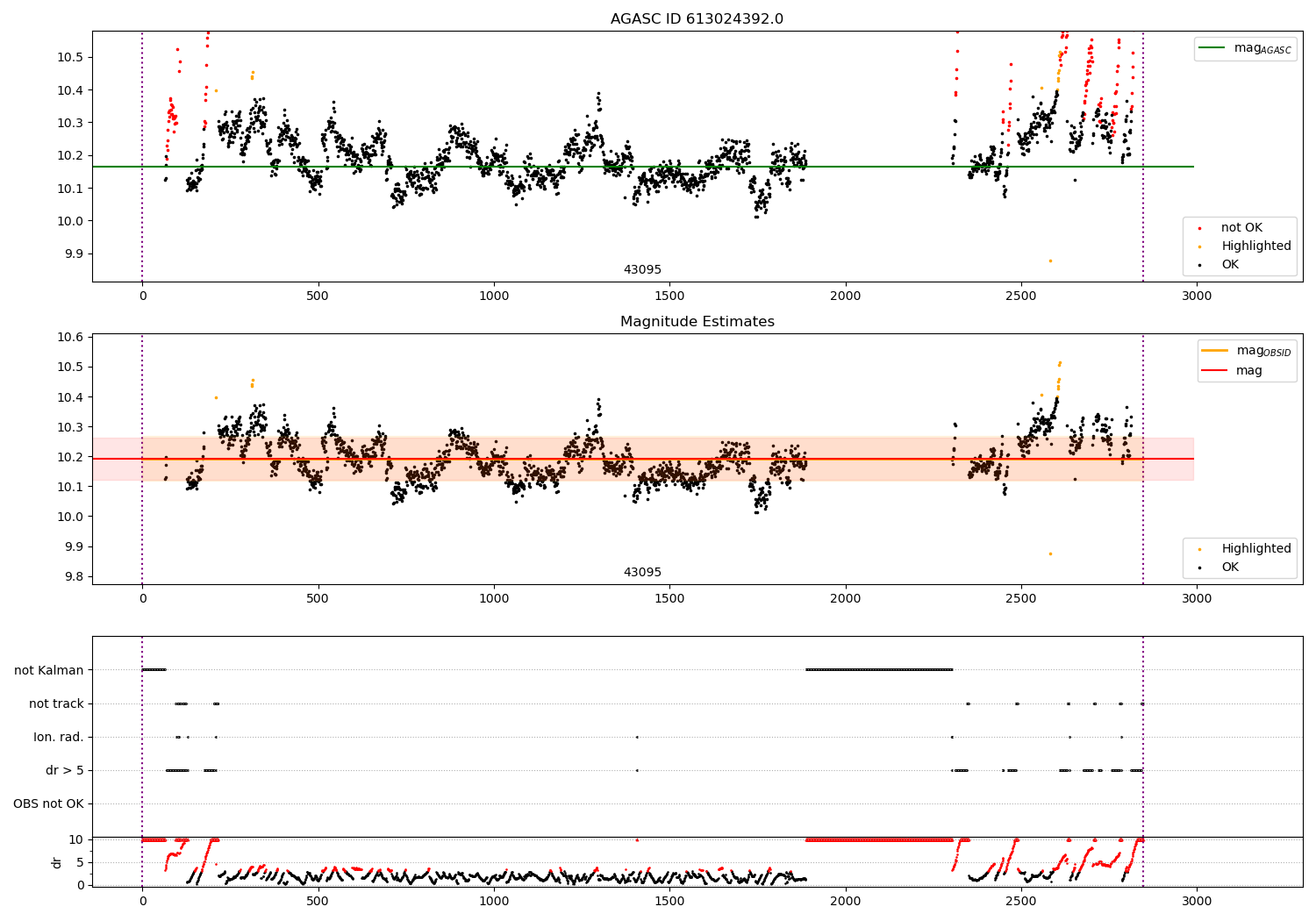Click the '43095' label in Magnitude Estimates plot
The height and width of the screenshot is (921, 1316).
(x=642, y=573)
